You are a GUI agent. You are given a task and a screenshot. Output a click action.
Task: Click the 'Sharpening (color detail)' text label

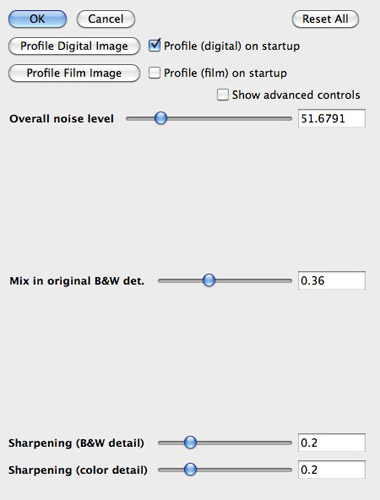point(78,470)
